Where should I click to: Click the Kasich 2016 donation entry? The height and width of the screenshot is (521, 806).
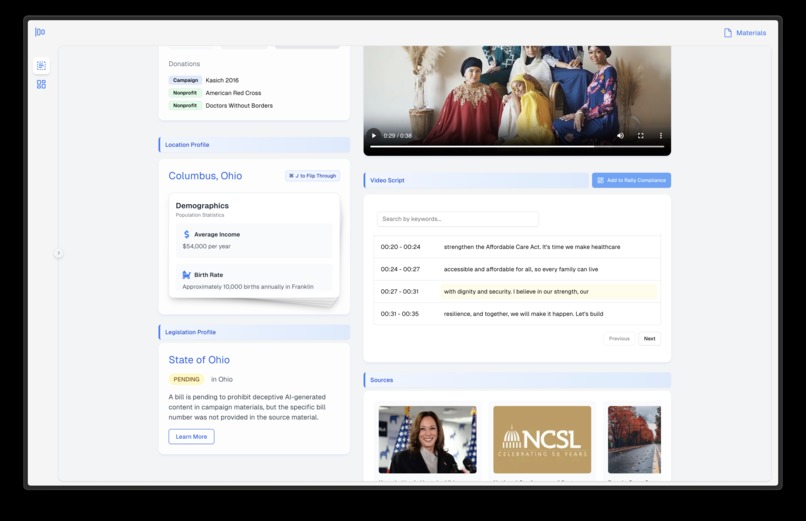(222, 80)
